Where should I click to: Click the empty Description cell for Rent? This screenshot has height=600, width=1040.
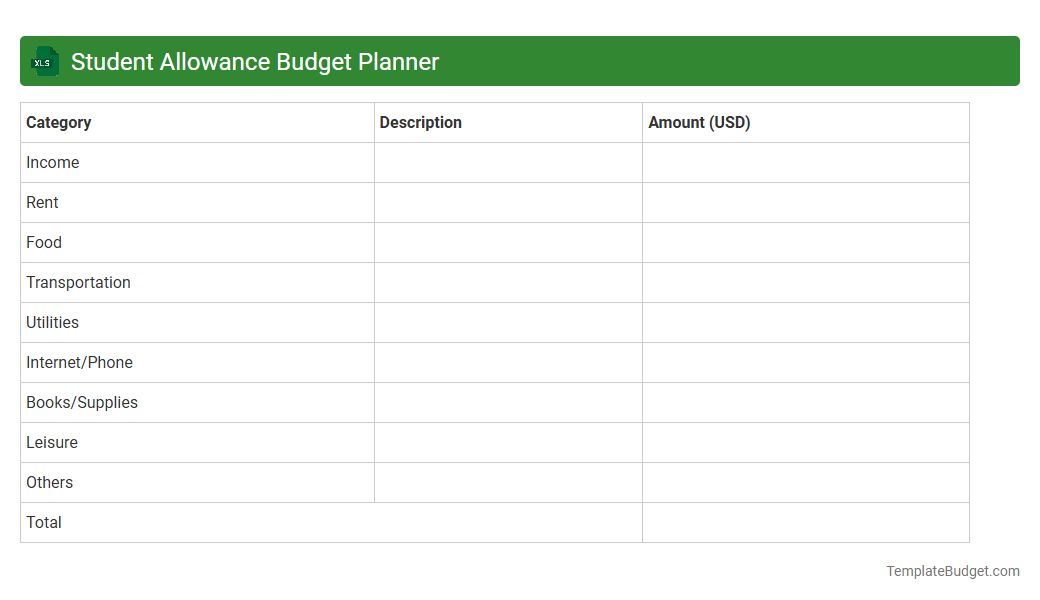tap(507, 202)
